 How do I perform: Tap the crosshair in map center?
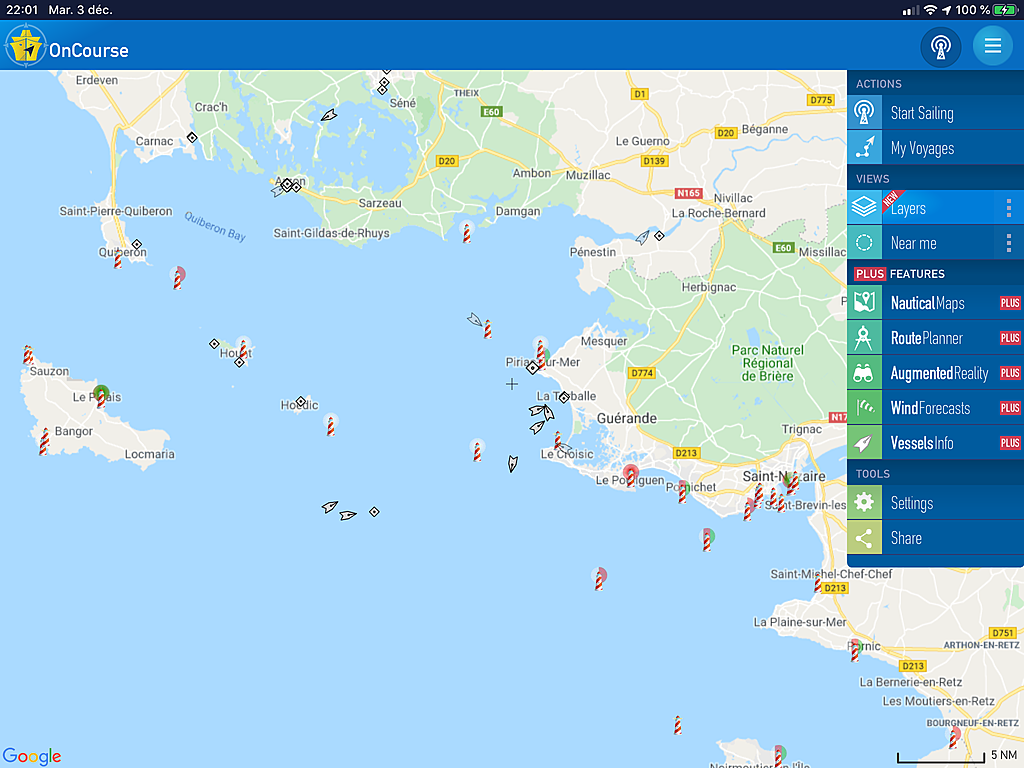512,384
